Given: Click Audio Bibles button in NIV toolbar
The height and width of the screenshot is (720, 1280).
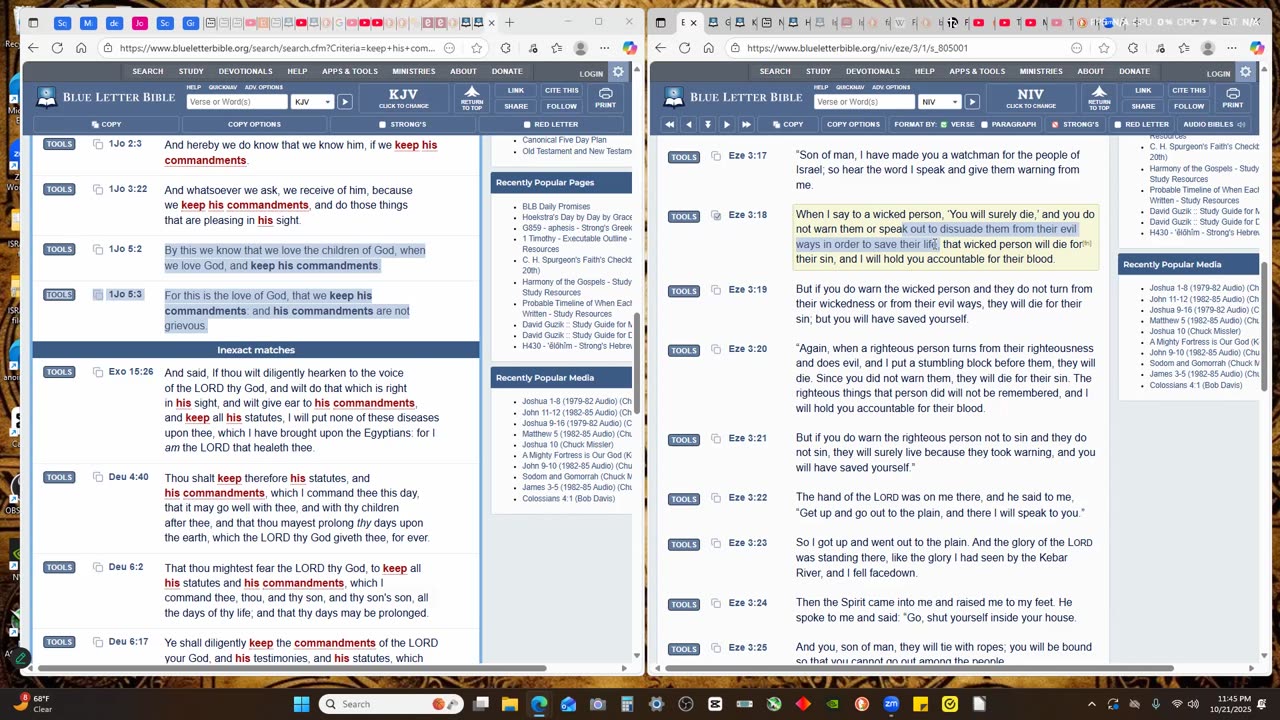Looking at the screenshot, I should 1214,124.
